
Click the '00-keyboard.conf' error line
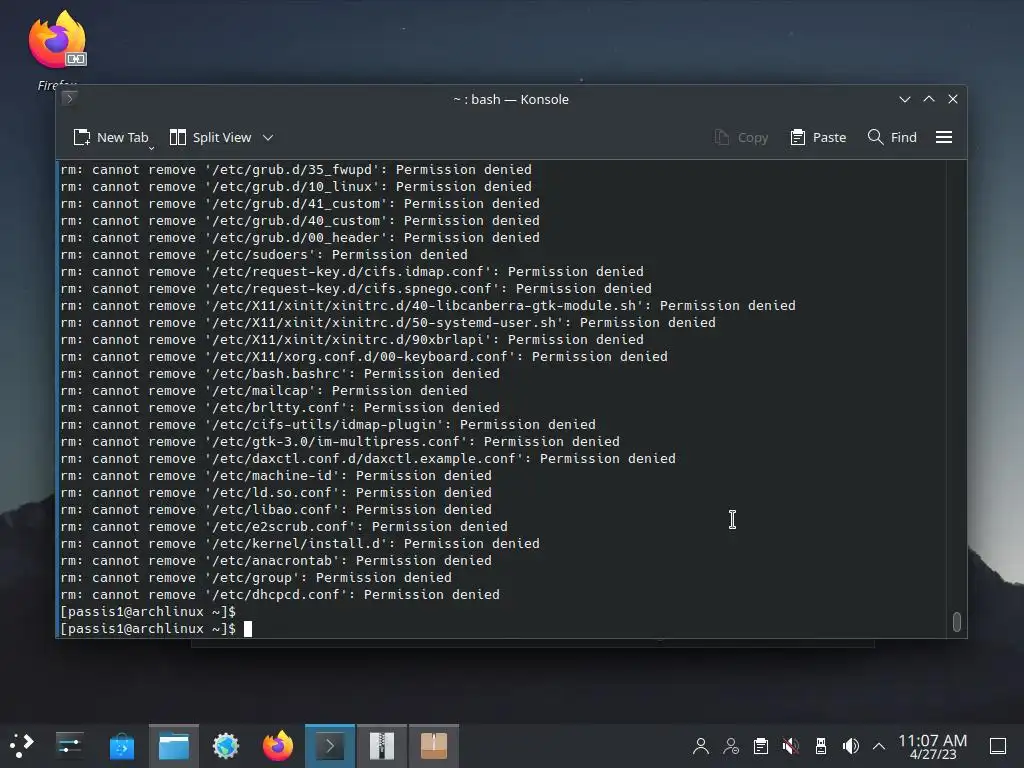364,357
